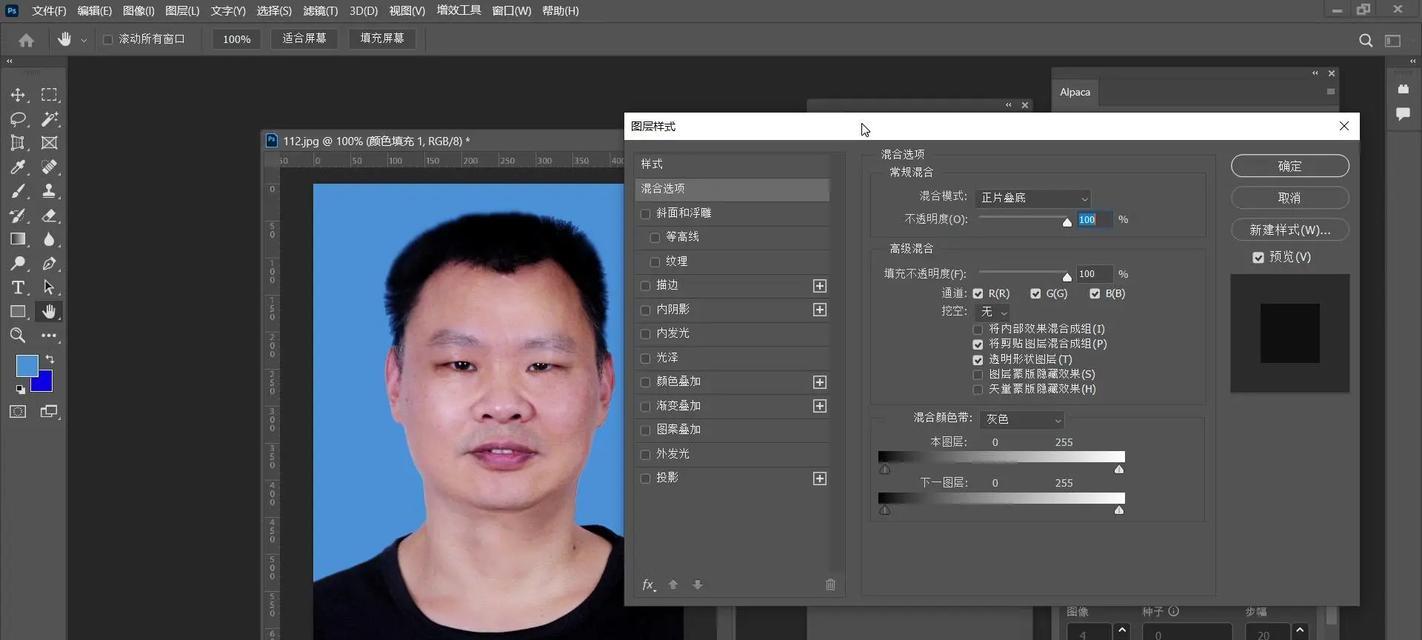
Task: Click the OK (确定) button
Action: tap(1290, 166)
